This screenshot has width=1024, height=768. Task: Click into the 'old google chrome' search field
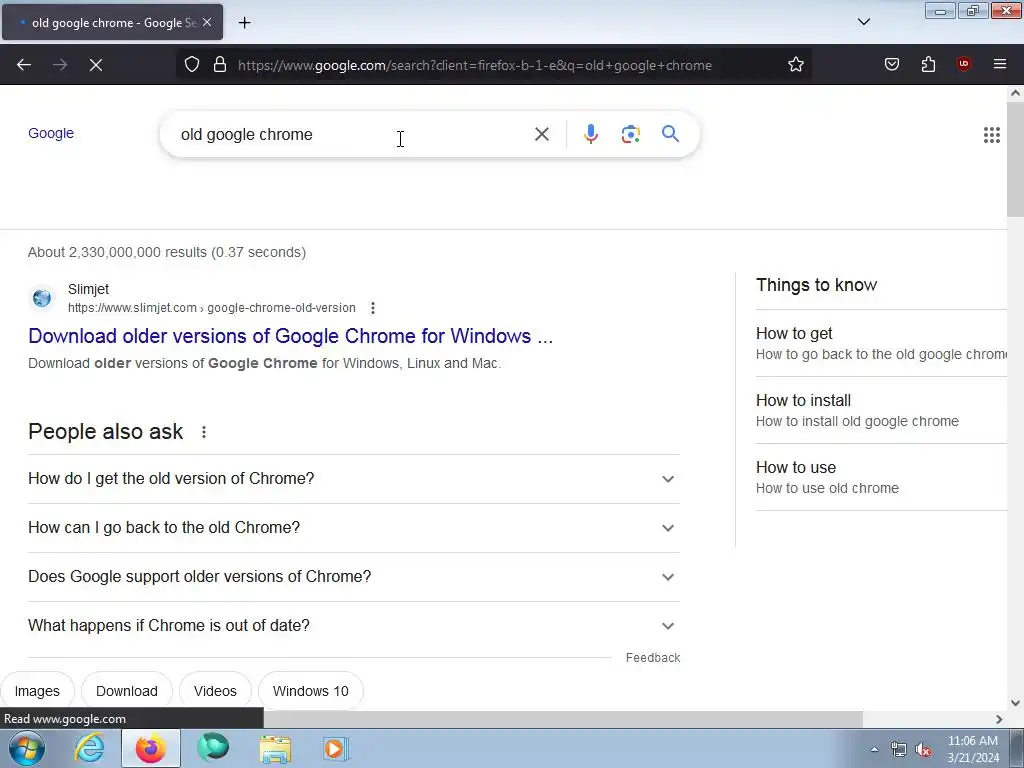coord(353,135)
